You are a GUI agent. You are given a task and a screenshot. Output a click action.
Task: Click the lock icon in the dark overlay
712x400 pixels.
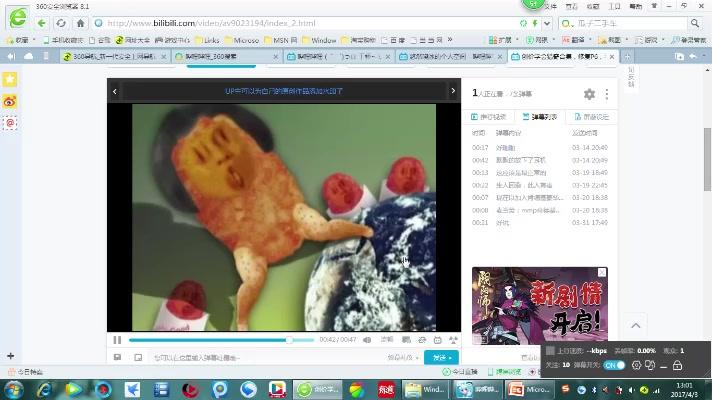coord(677,365)
